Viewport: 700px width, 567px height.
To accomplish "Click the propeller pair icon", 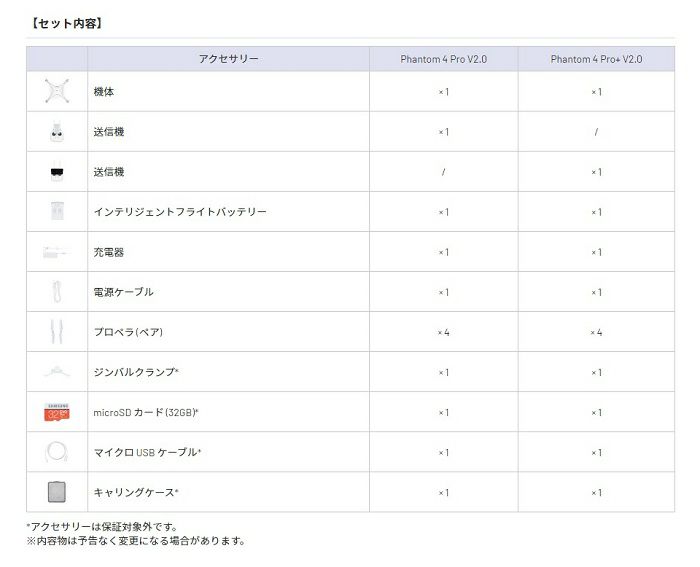I will pyautogui.click(x=56, y=332).
